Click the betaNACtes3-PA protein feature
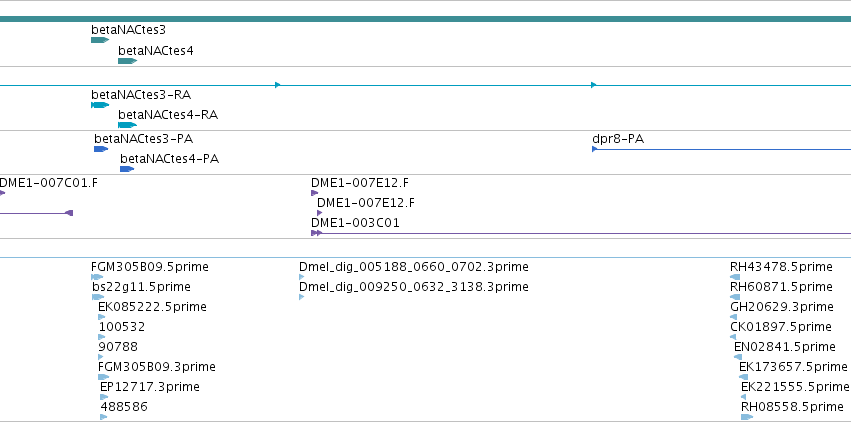Image resolution: width=851 pixels, height=422 pixels. (101, 149)
